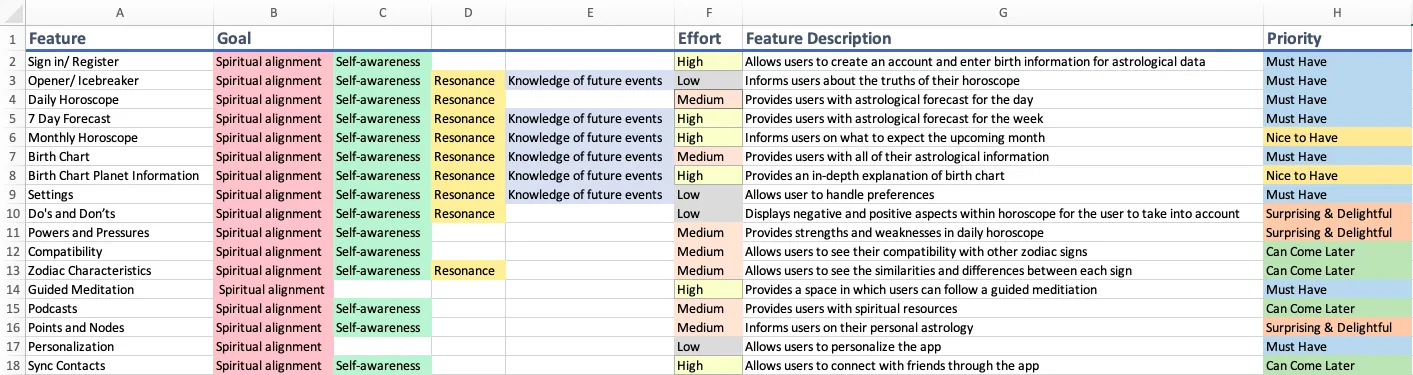Select the 'Do's and Don'ts' cell
This screenshot has width=1413, height=375.
point(119,214)
